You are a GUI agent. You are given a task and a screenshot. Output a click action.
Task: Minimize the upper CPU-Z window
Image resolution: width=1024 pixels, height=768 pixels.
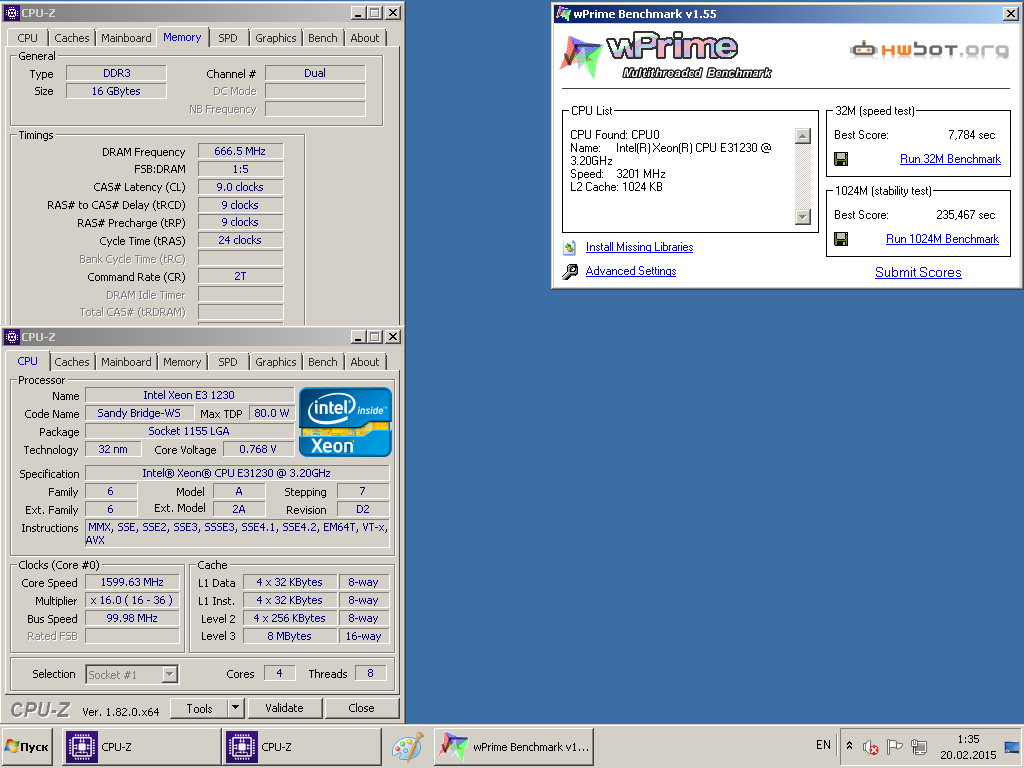click(x=358, y=12)
